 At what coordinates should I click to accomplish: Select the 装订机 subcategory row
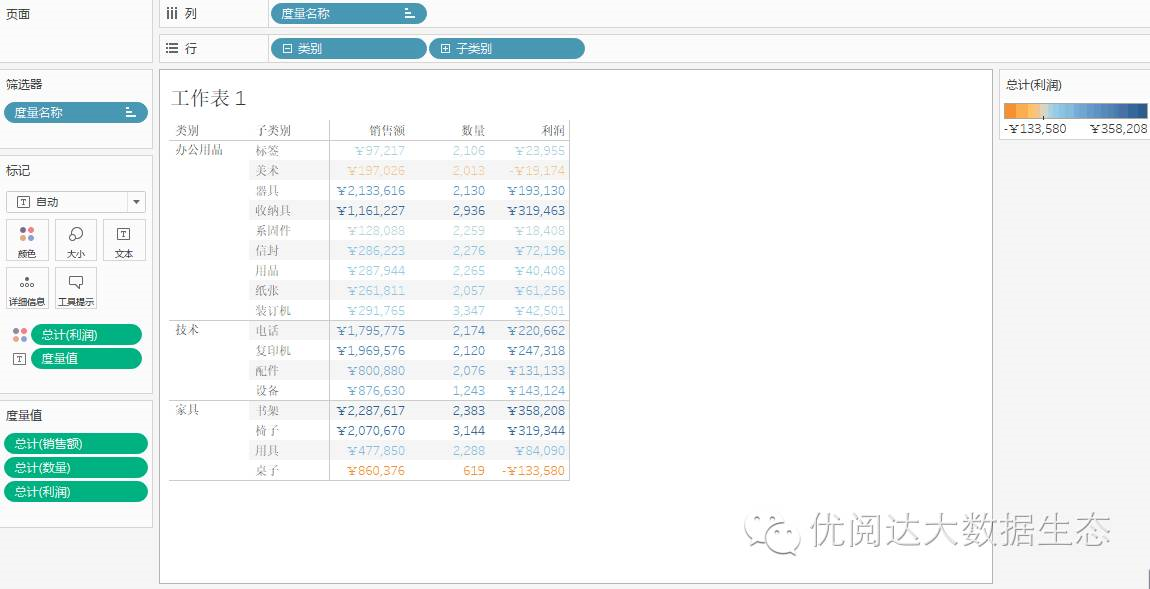[274, 310]
